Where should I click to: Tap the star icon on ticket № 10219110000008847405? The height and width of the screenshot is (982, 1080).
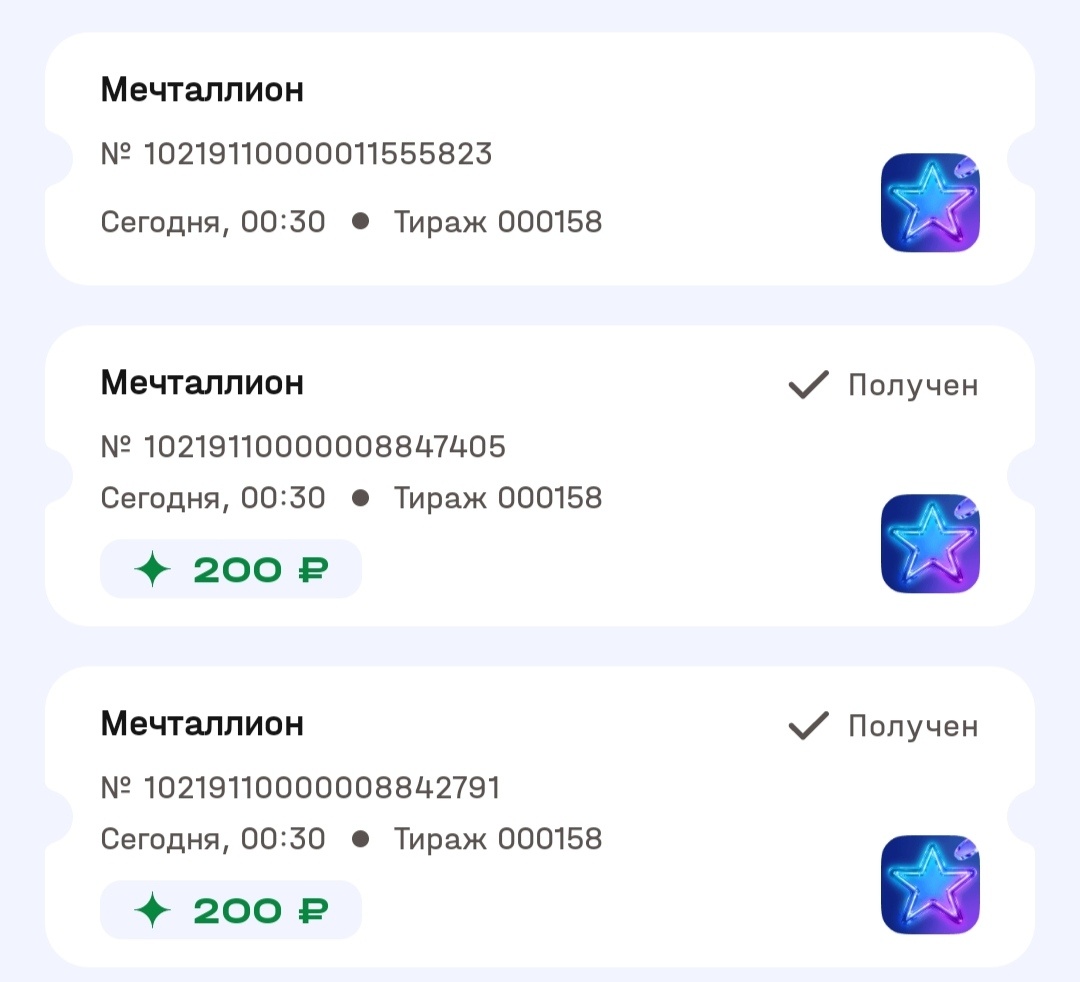click(929, 543)
